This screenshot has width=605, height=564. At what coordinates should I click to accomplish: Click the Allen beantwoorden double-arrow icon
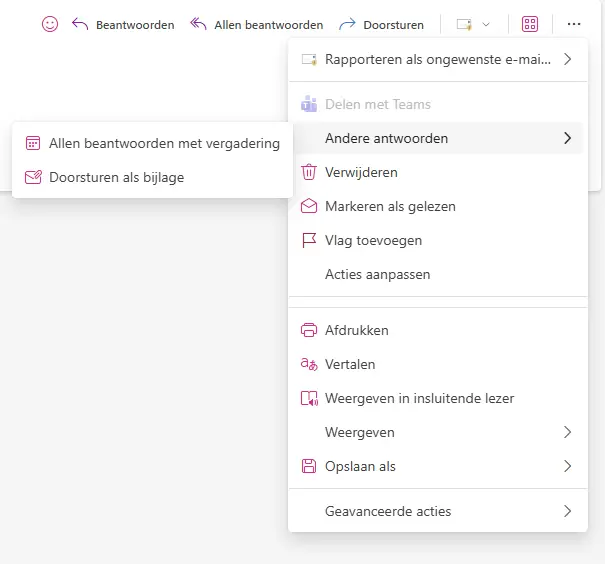coord(198,24)
